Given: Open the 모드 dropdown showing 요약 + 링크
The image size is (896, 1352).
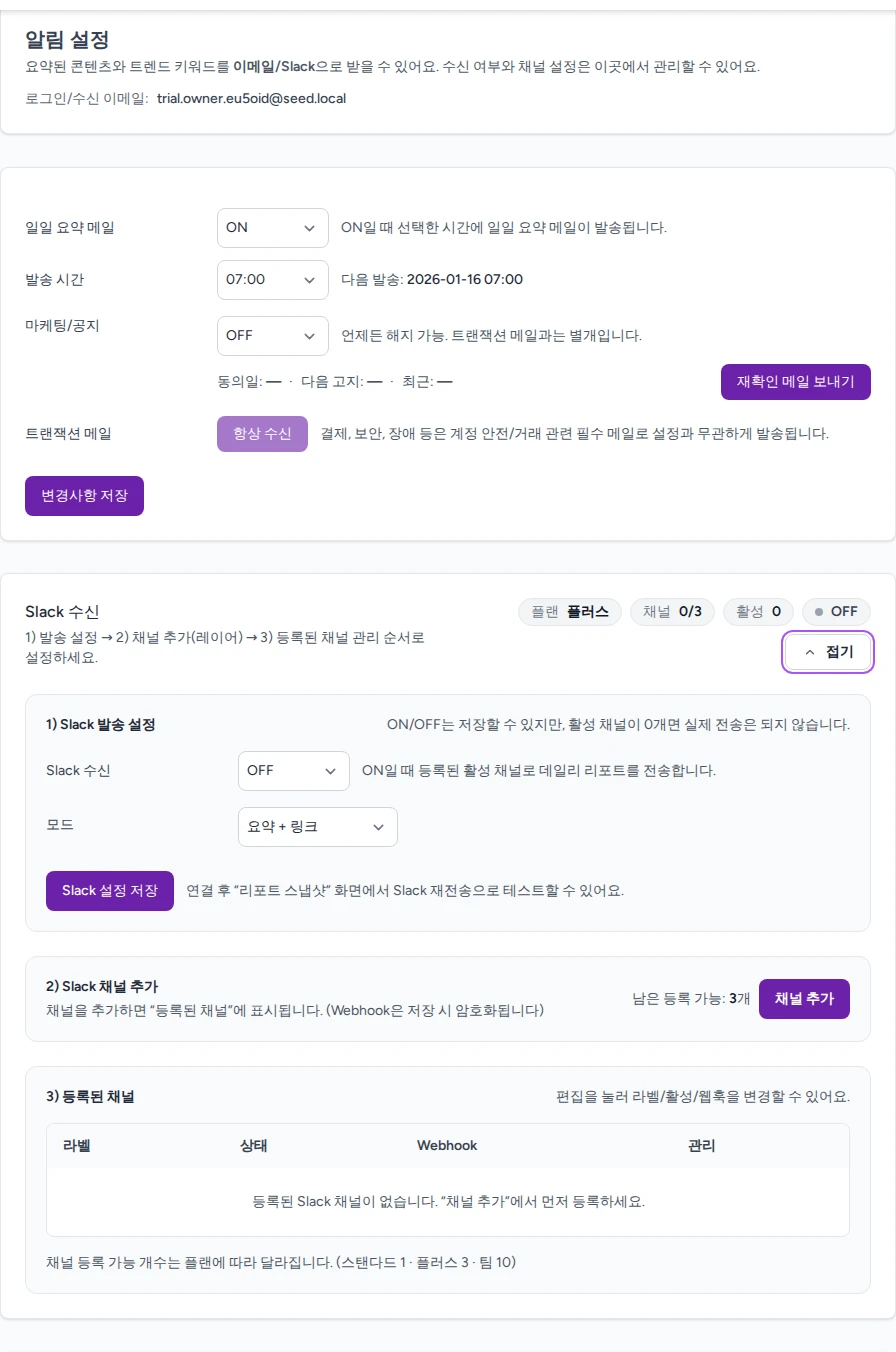Looking at the screenshot, I should pyautogui.click(x=317, y=827).
